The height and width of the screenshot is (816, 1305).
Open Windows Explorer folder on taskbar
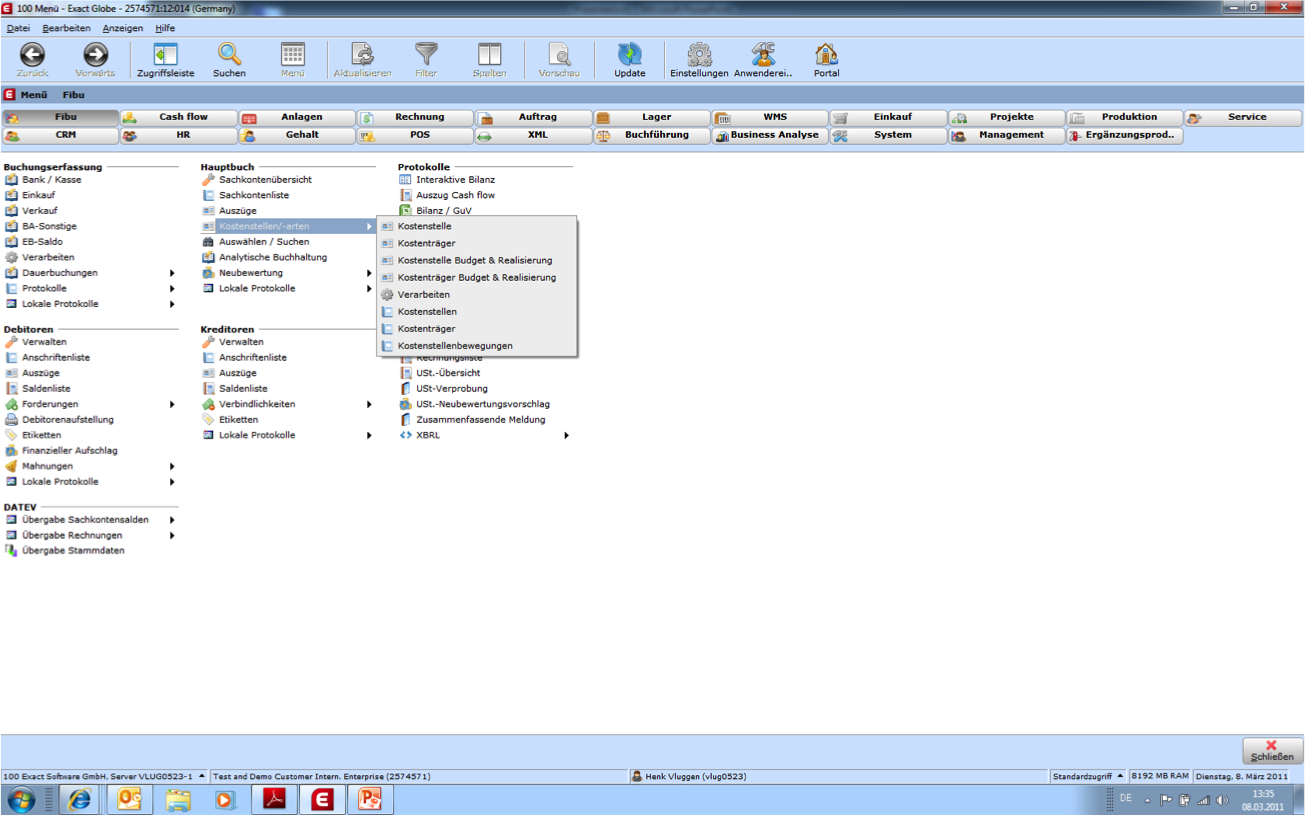[x=178, y=799]
